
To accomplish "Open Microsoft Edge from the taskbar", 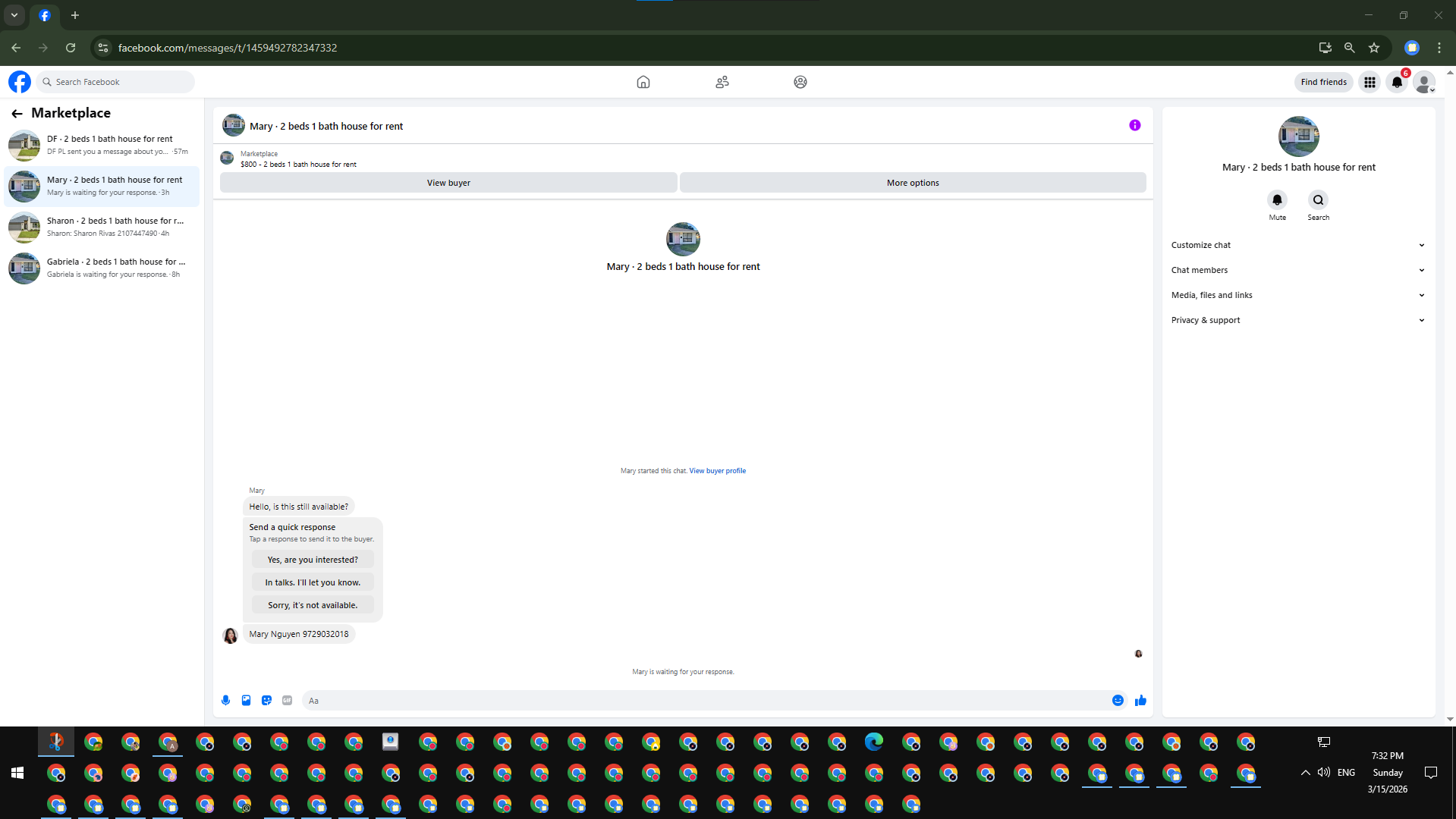I will click(x=874, y=742).
